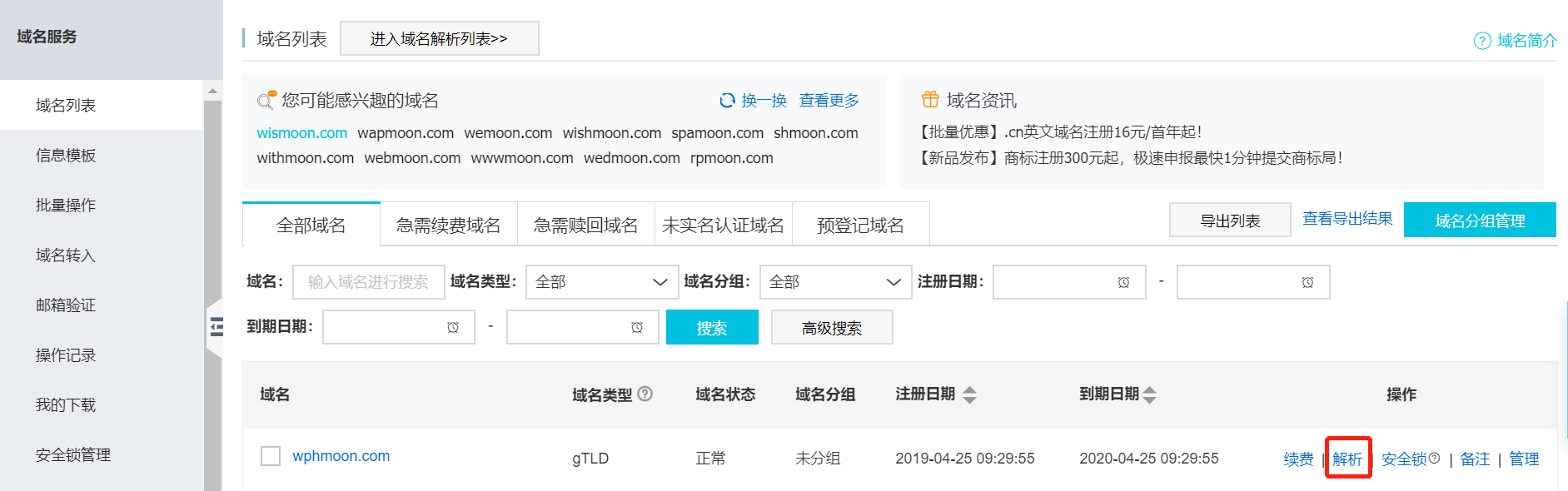Open the wphmoon.com domain link
Image resolution: width=1568 pixels, height=491 pixels.
[x=341, y=456]
